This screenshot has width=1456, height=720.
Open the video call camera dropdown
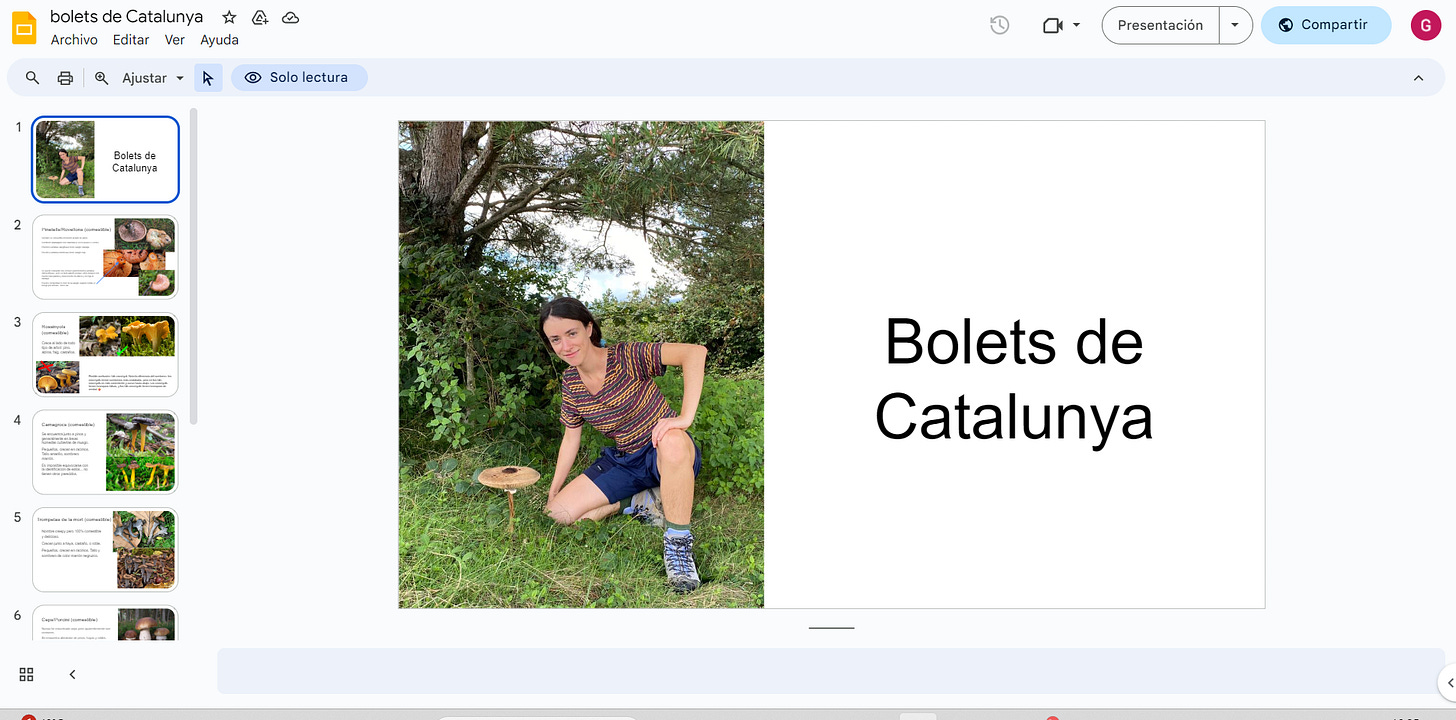click(1062, 25)
